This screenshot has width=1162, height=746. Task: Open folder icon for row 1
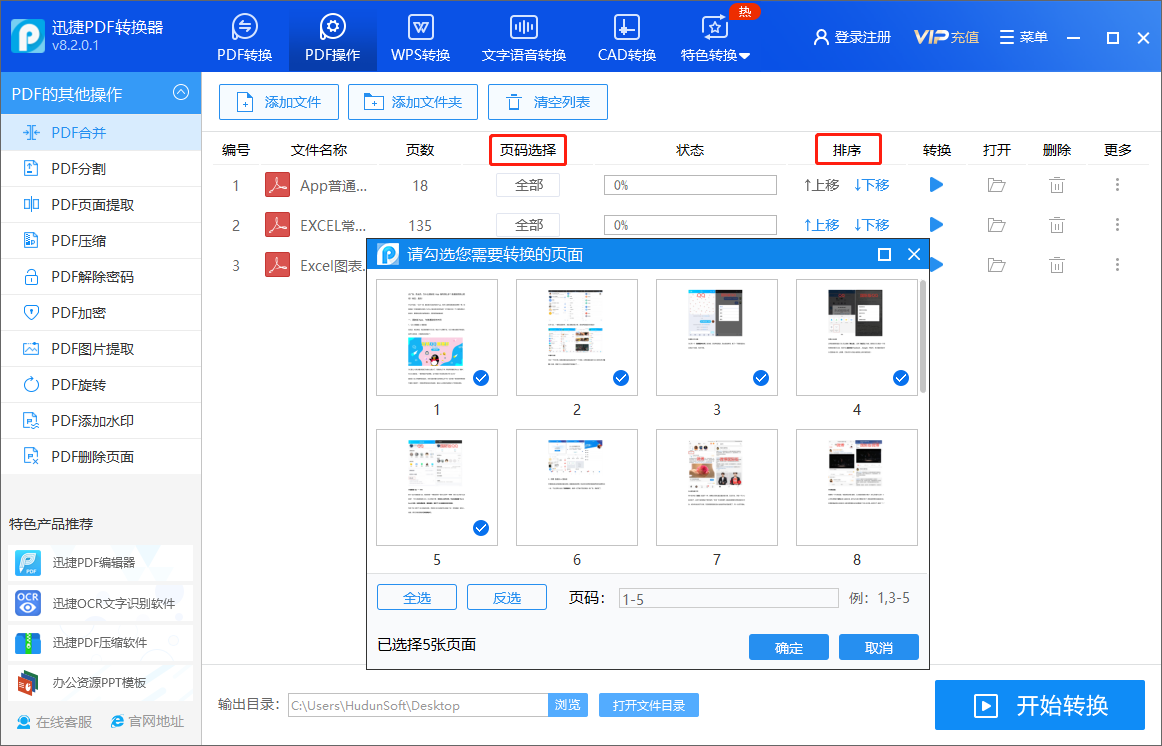(997, 185)
